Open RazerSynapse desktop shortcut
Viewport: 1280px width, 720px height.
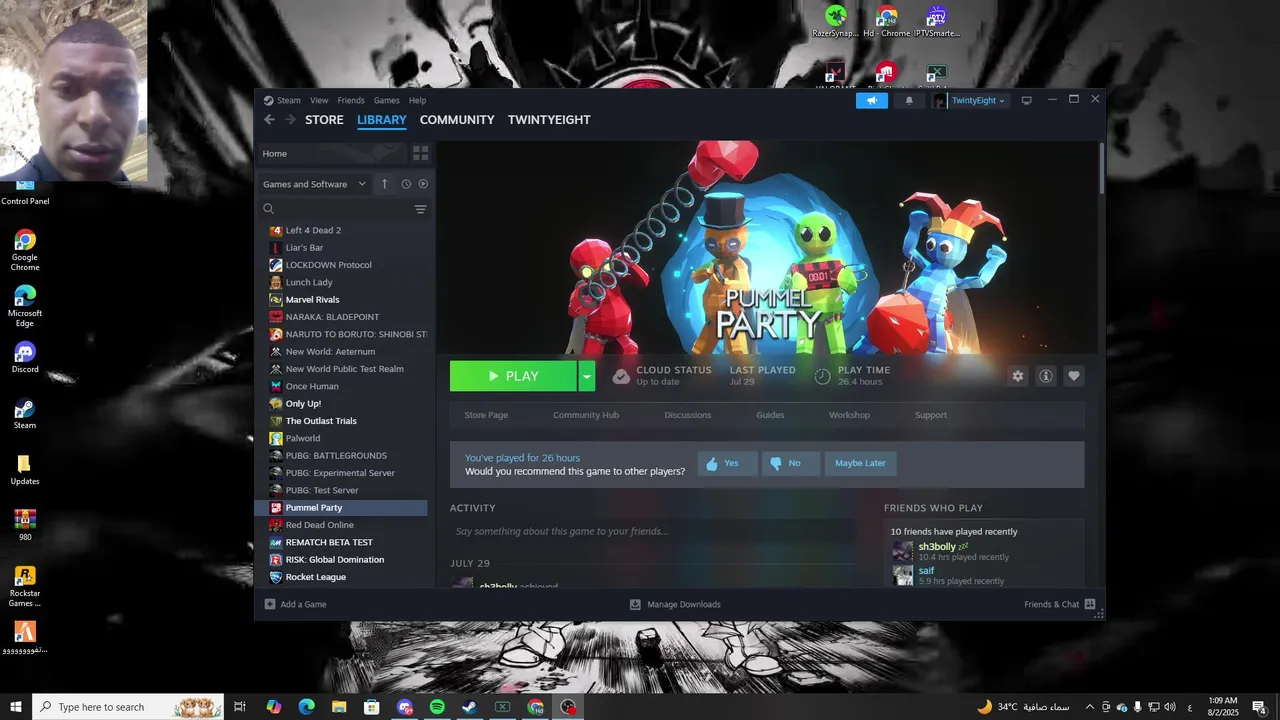(835, 22)
